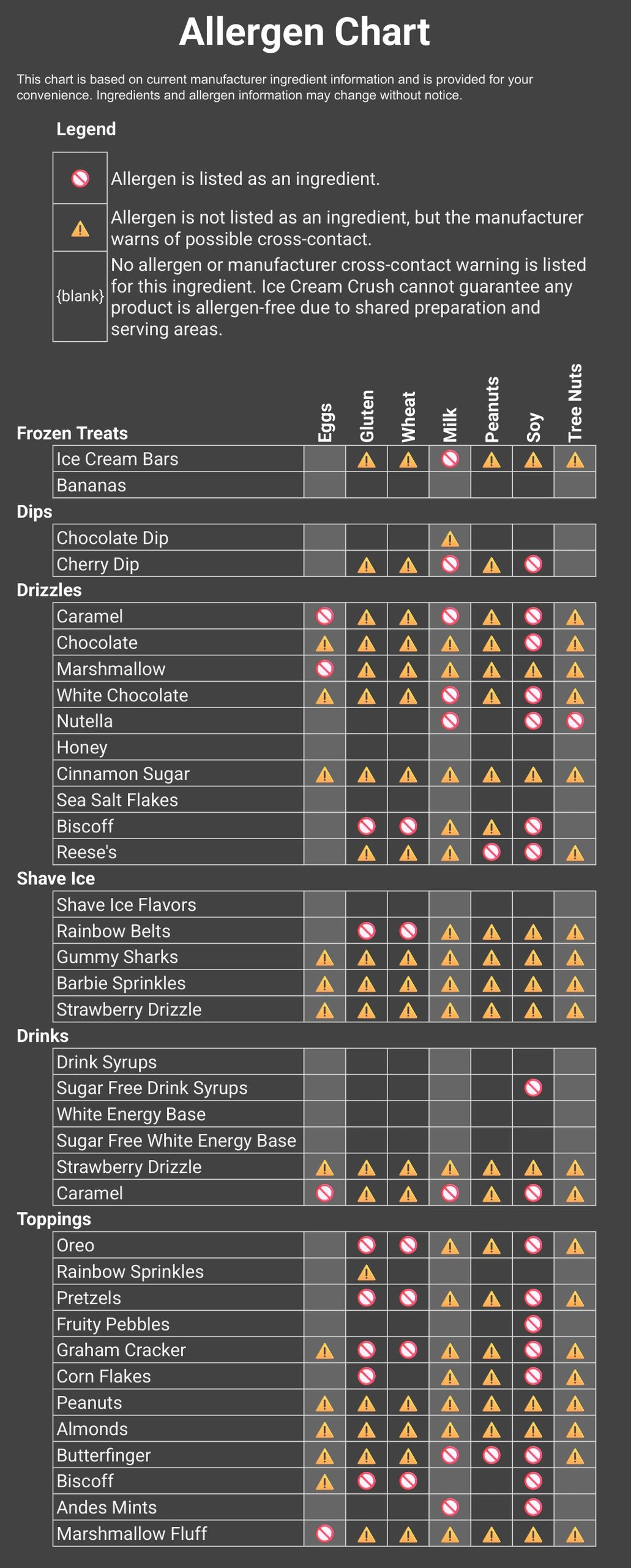Screen dimensions: 631x1568
Task: Click Sugar Free Drink Syrups Soy icon
Action: (x=533, y=1088)
